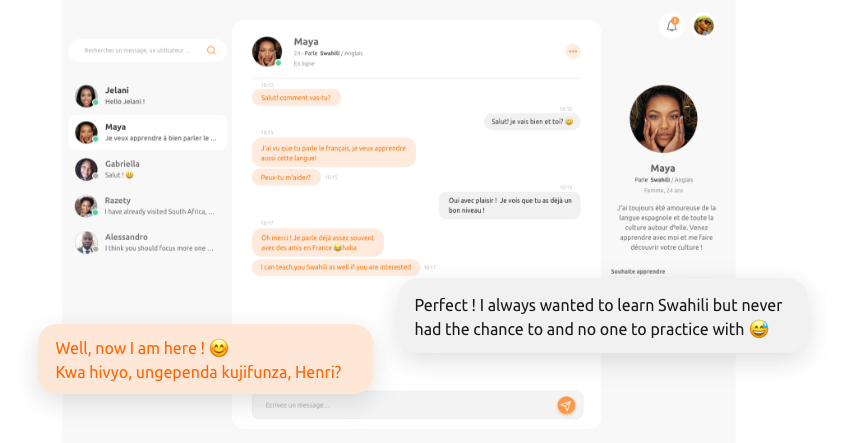
Task: Click Maya's name in the chat header
Action: point(306,41)
